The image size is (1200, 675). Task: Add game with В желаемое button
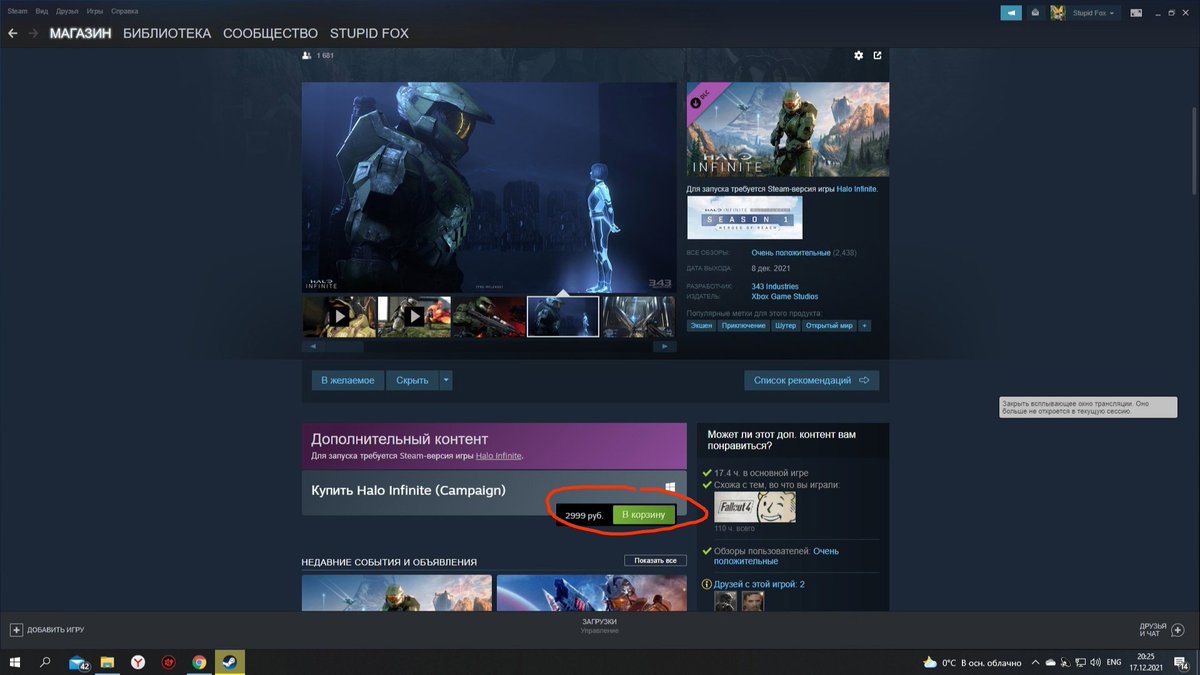point(347,380)
